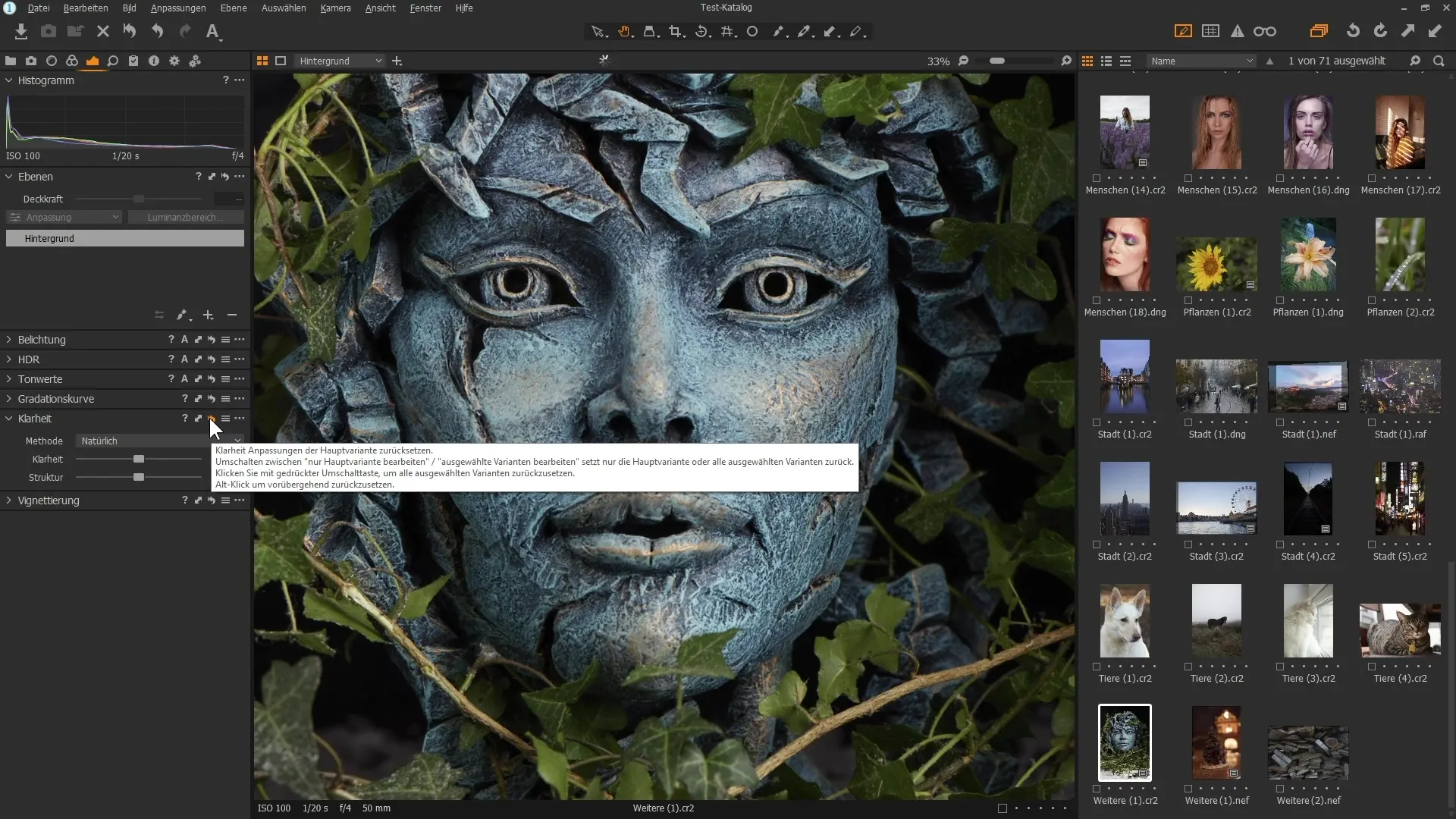
Task: Click the exposure warning triangle icon
Action: coord(1237,32)
